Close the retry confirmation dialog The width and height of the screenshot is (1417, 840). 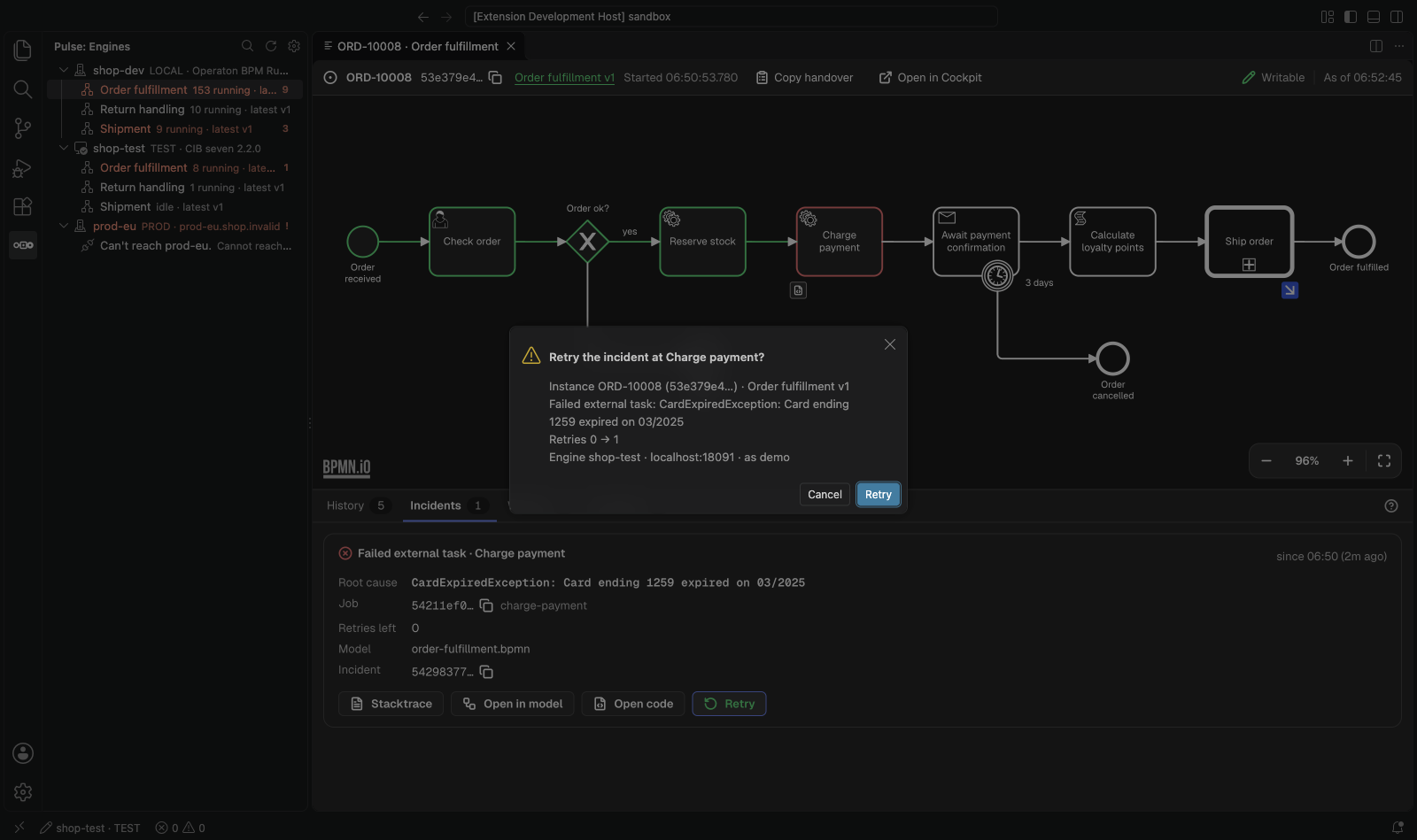tap(890, 344)
